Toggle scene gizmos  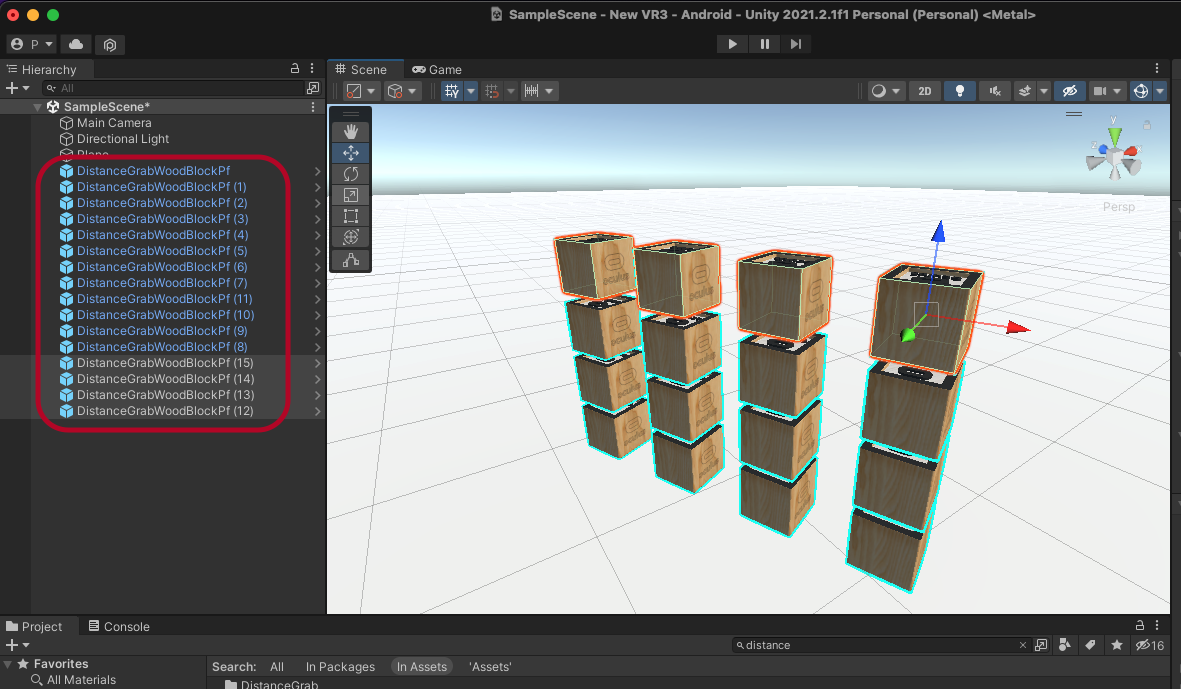coord(1141,91)
